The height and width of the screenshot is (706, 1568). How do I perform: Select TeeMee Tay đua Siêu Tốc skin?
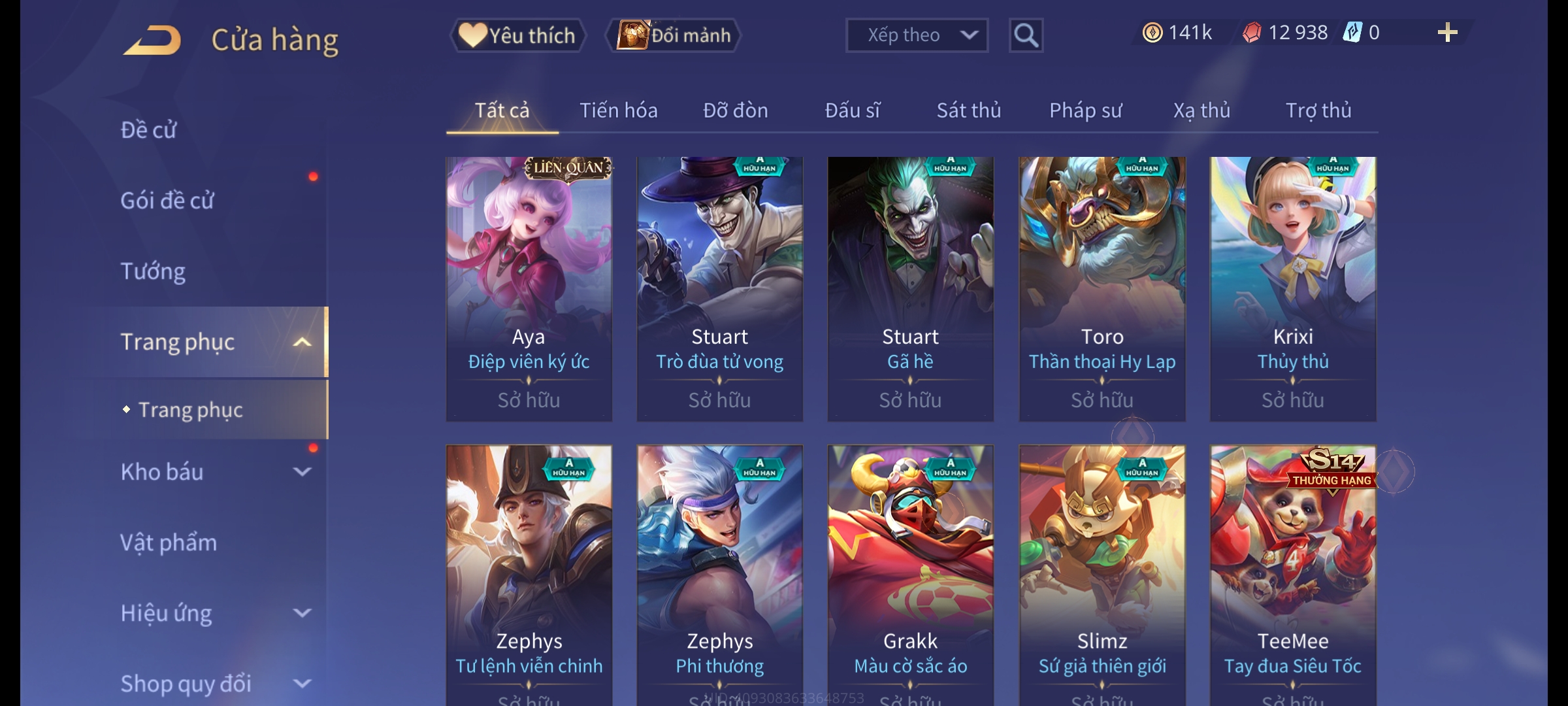tap(1293, 575)
